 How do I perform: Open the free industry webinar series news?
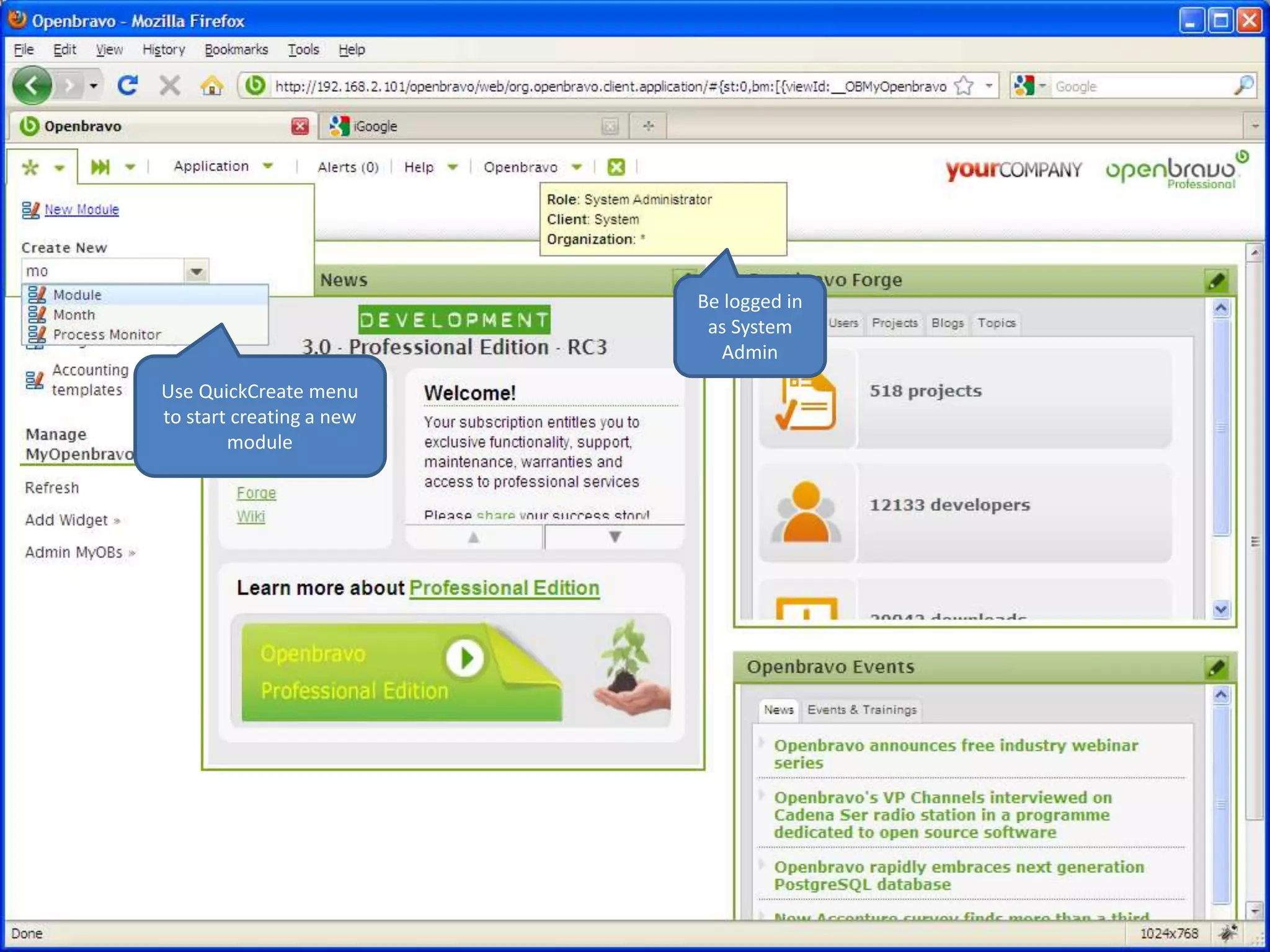pos(956,754)
